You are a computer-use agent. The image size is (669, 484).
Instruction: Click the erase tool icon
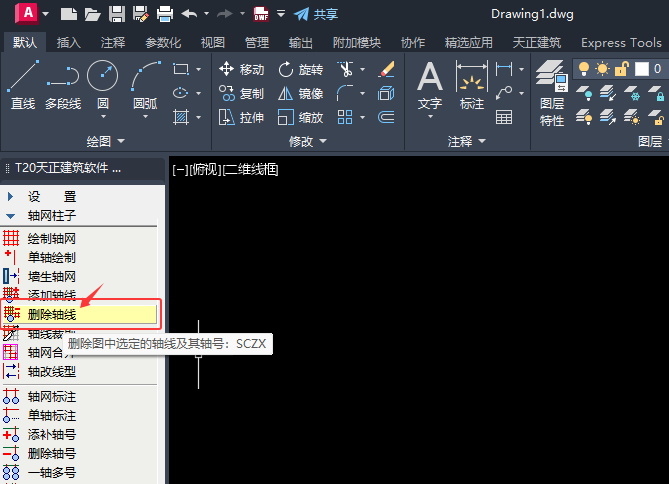pos(386,69)
